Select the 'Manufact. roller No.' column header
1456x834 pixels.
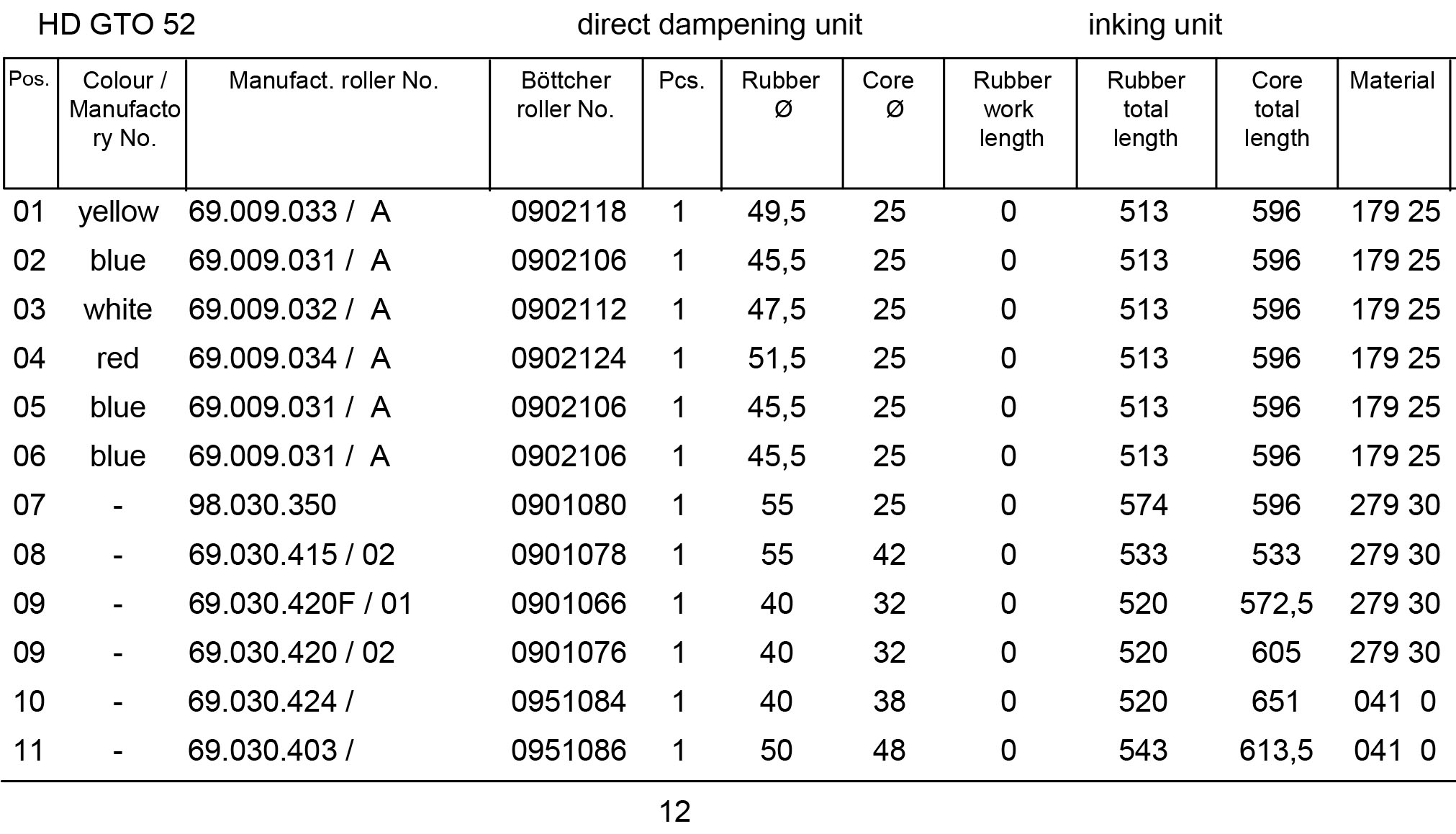click(333, 81)
